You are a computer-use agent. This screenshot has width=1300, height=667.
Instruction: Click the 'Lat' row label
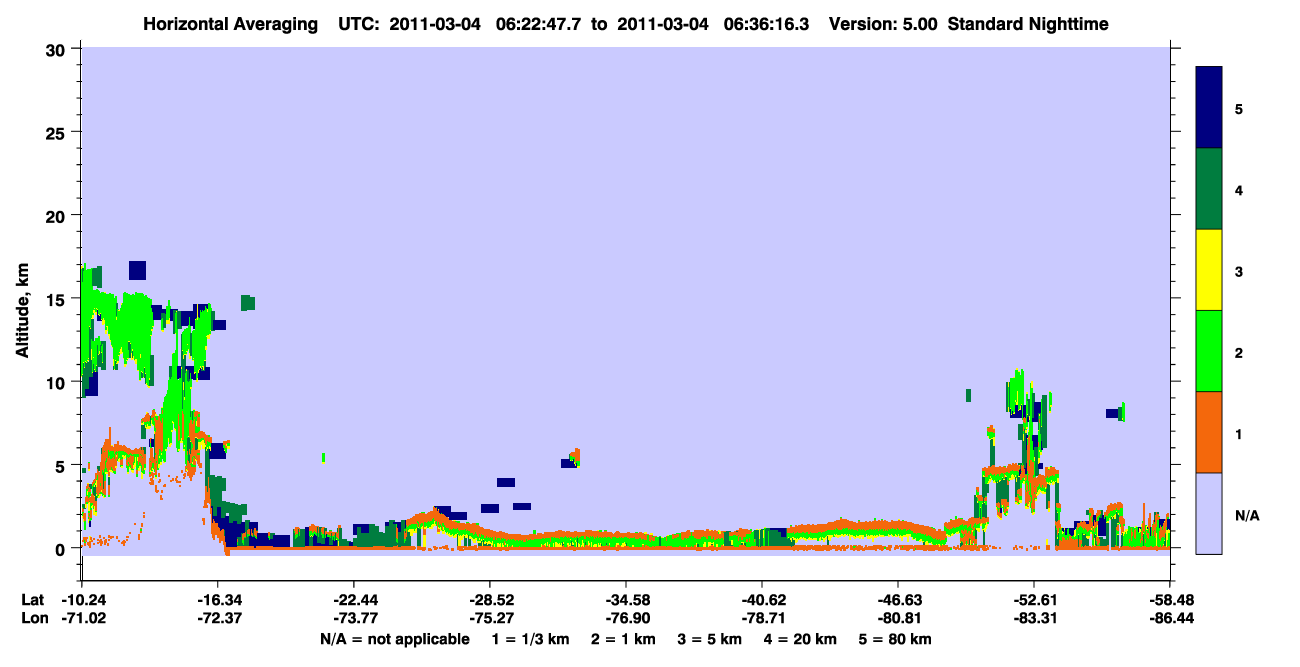tap(32, 600)
